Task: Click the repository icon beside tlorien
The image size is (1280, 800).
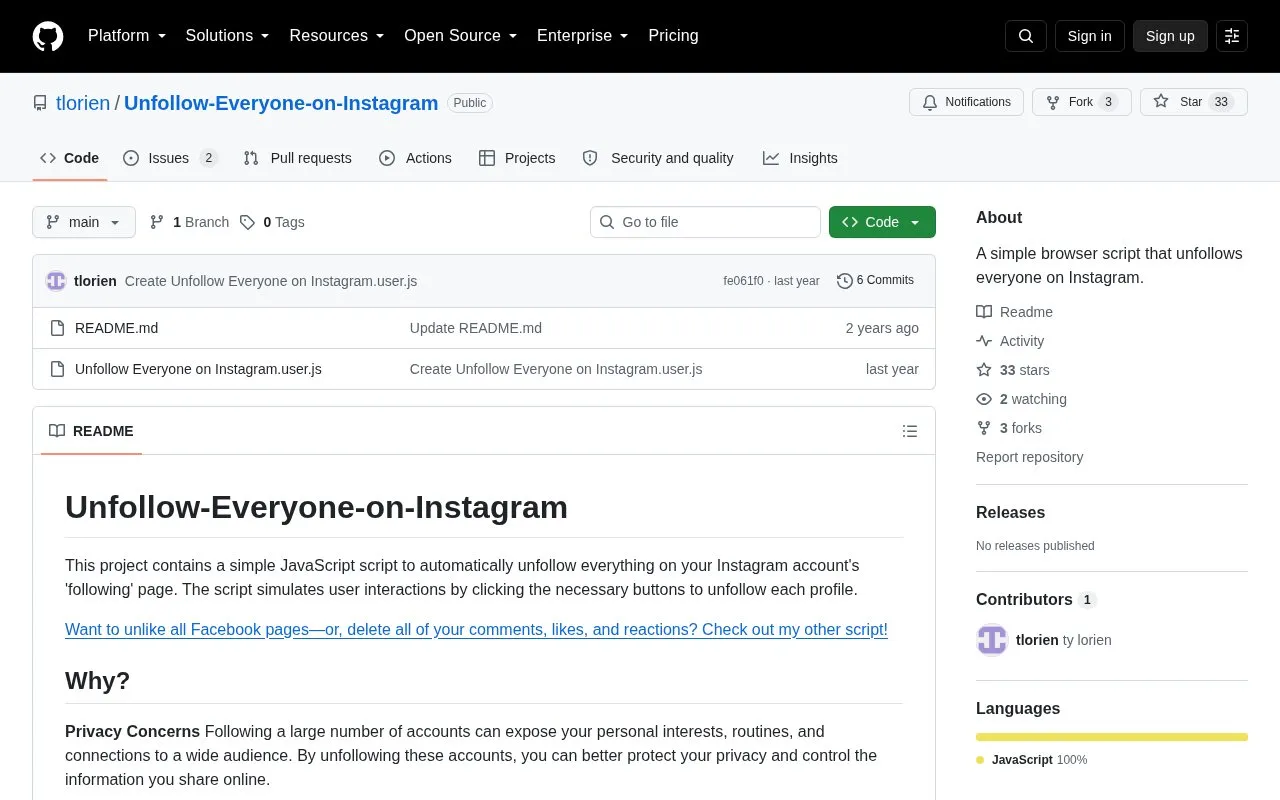Action: tap(40, 103)
